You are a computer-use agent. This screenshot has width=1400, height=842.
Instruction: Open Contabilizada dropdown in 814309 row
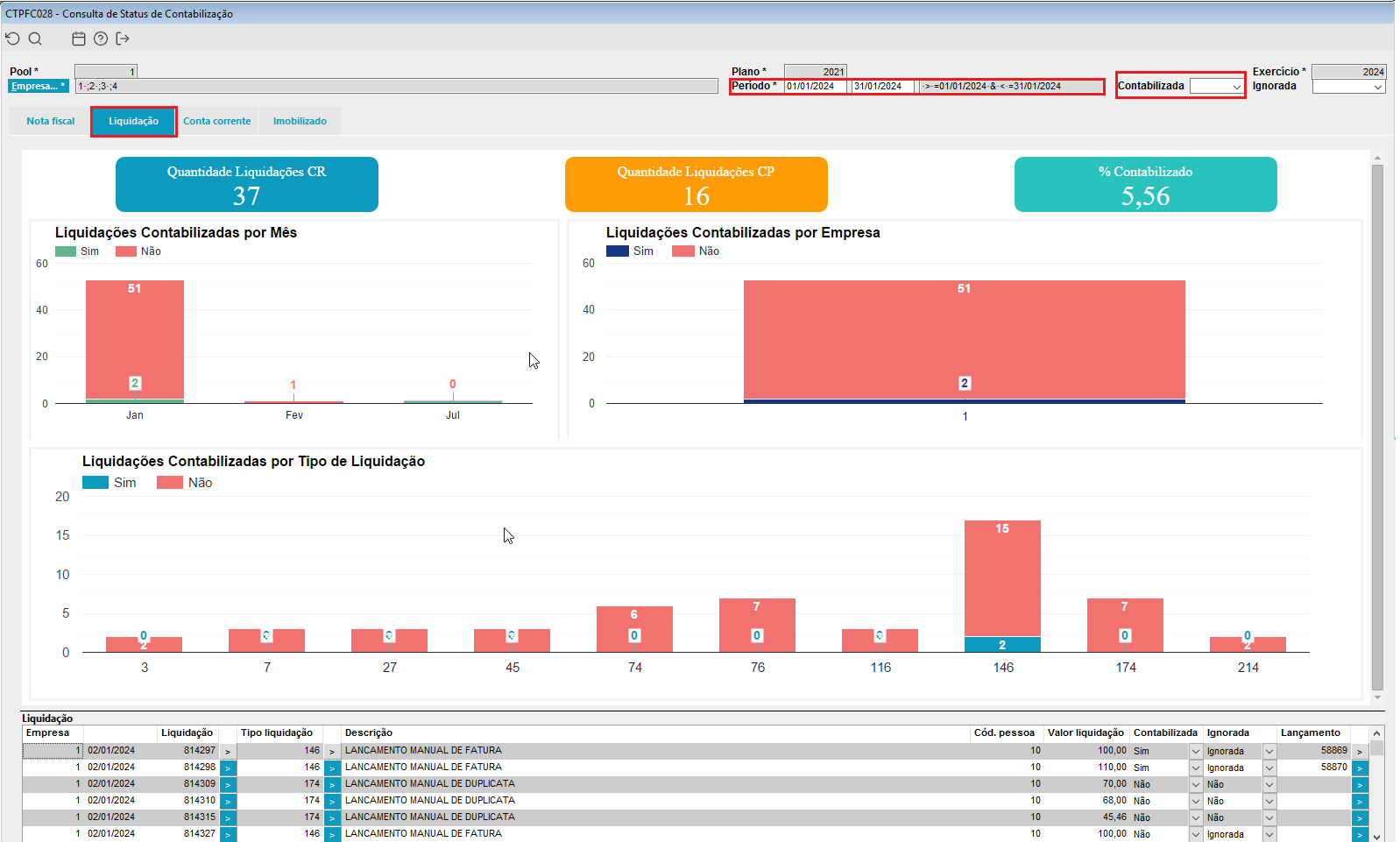point(1195,784)
